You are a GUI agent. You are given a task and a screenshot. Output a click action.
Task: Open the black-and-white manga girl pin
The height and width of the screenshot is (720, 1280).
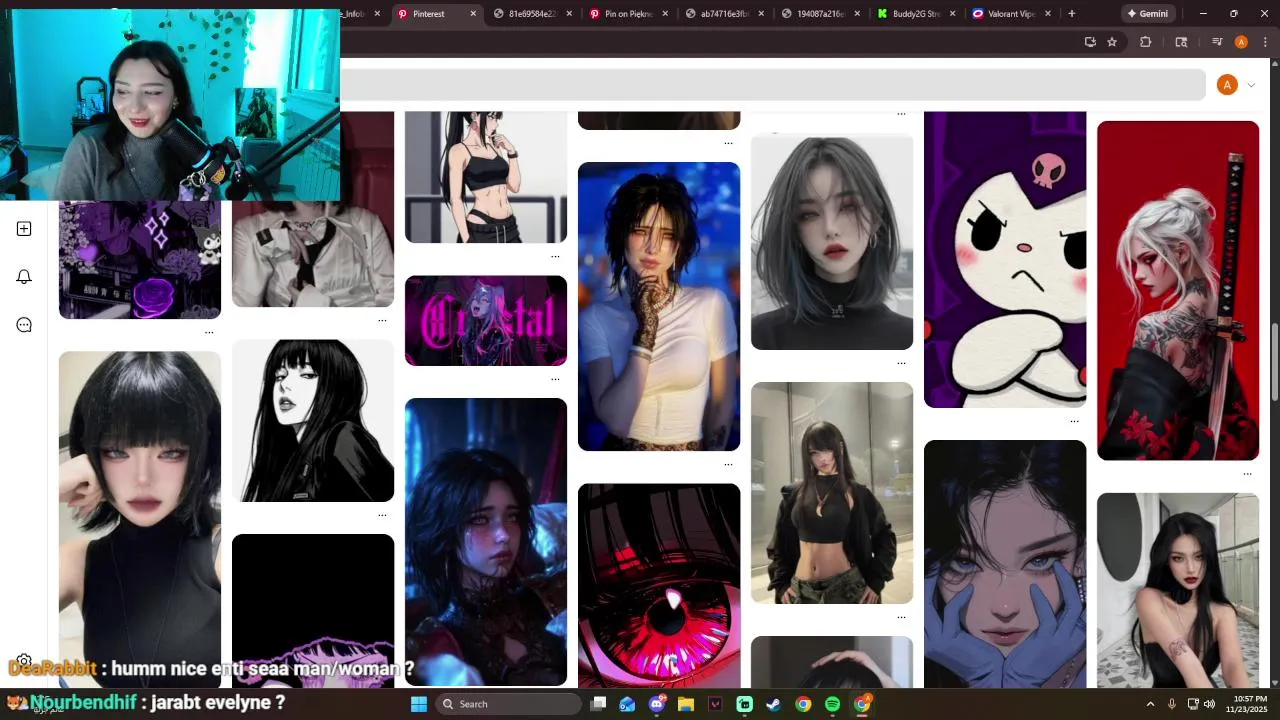(x=313, y=420)
